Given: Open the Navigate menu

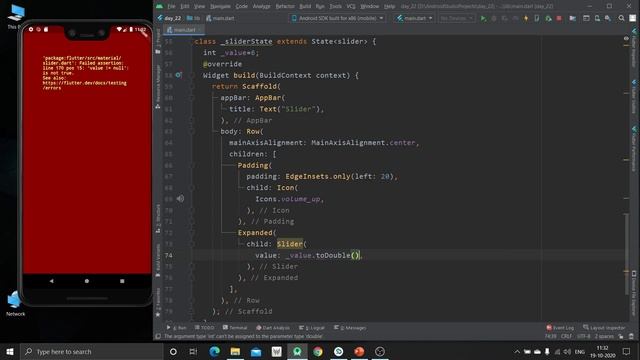Looking at the screenshot, I should (220, 6).
